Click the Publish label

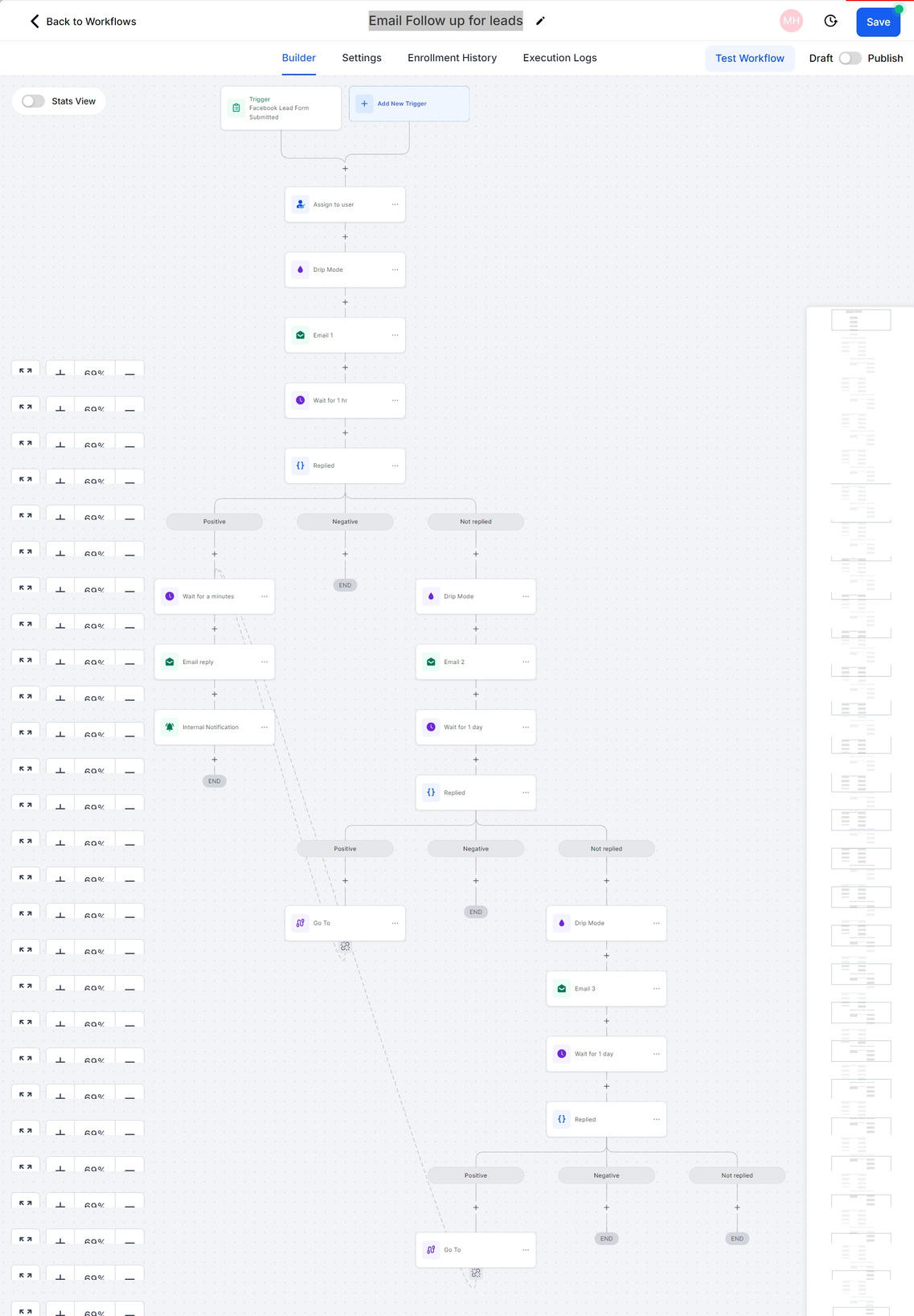[x=885, y=58]
